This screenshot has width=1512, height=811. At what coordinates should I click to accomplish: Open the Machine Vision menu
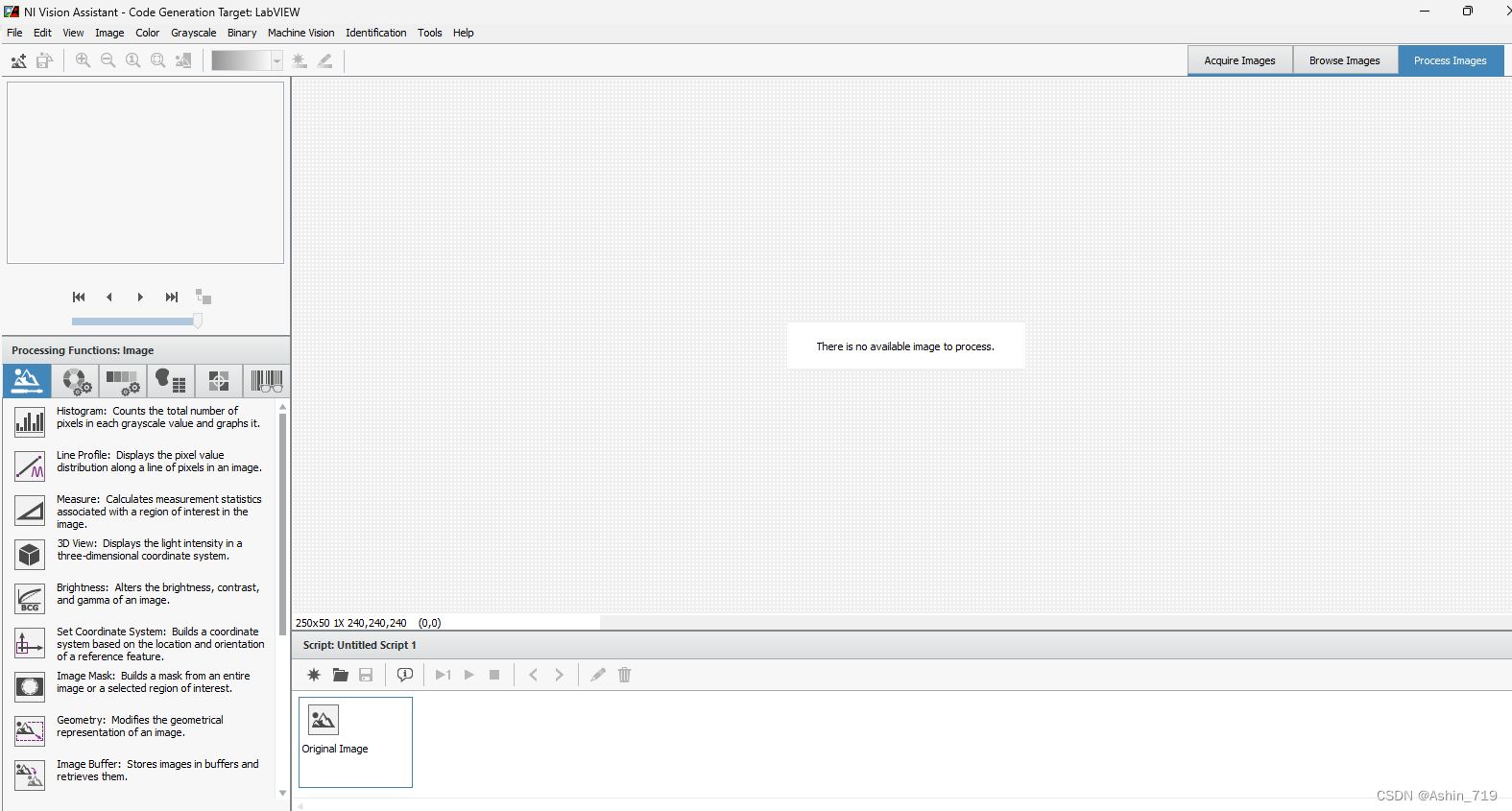[301, 33]
